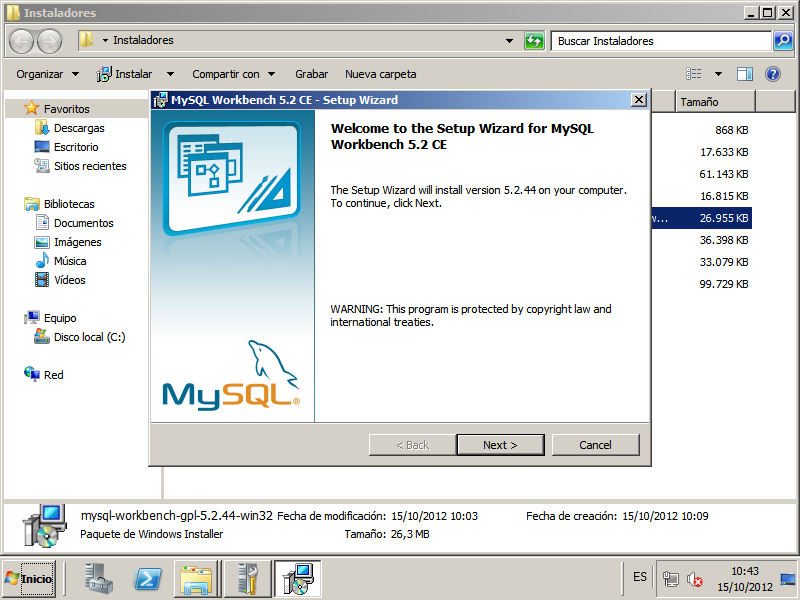Open Windows Explorer taskbar icon

pyautogui.click(x=196, y=579)
